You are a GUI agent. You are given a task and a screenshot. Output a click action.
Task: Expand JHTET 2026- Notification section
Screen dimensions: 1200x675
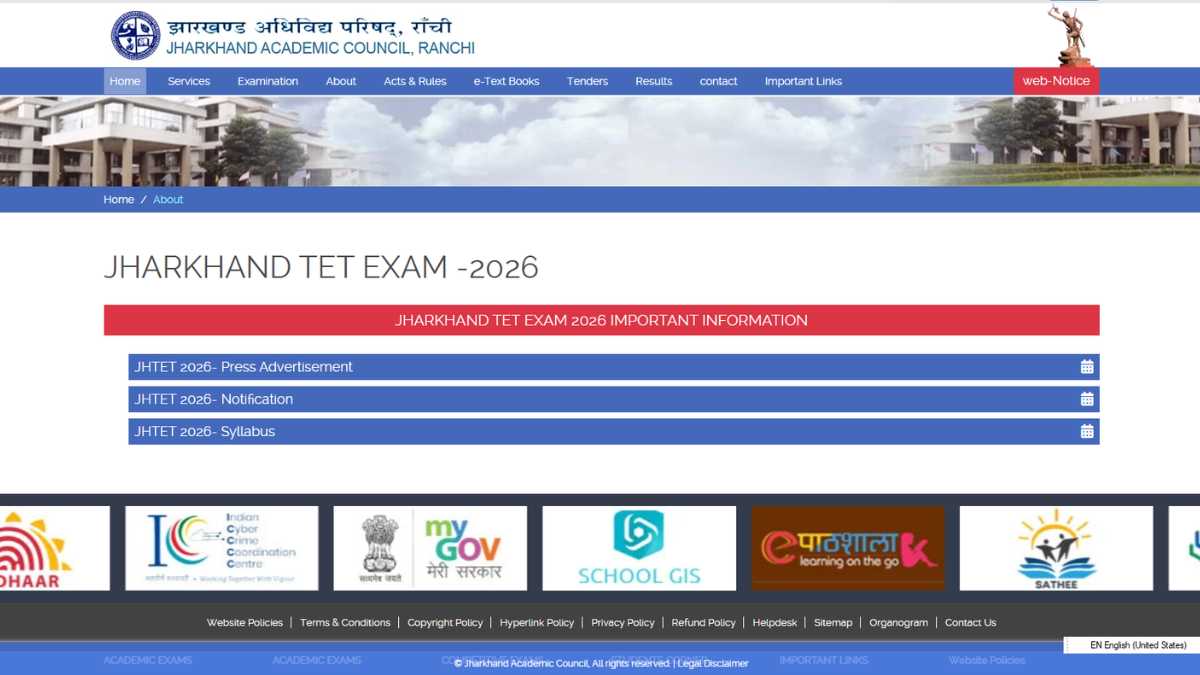[214, 399]
